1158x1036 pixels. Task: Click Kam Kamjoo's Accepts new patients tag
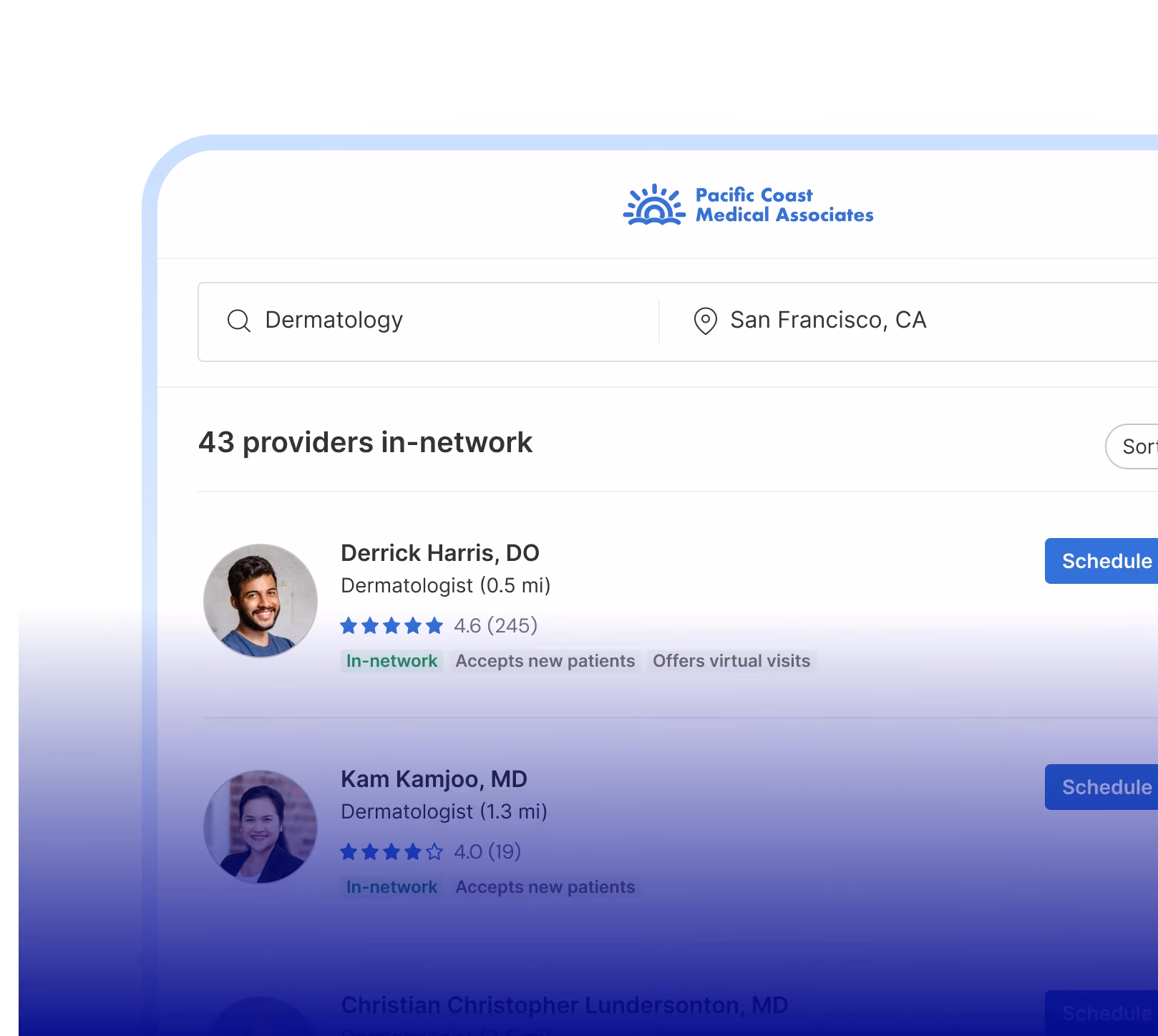[x=545, y=887]
